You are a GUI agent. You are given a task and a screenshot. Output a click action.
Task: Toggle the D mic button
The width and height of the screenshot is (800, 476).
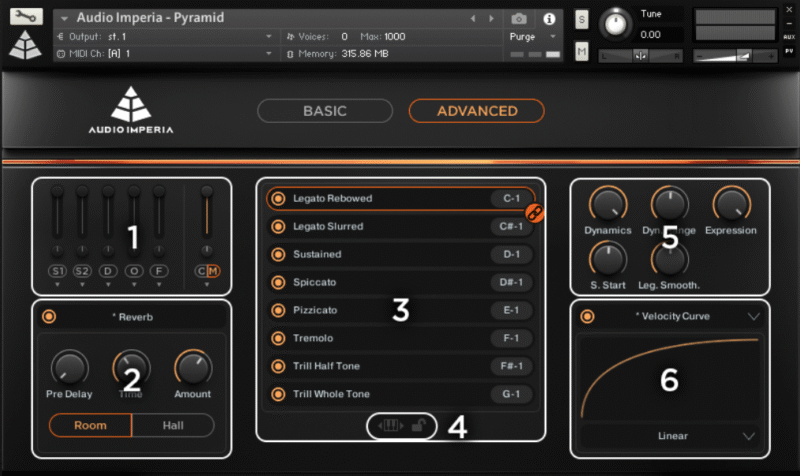click(108, 271)
